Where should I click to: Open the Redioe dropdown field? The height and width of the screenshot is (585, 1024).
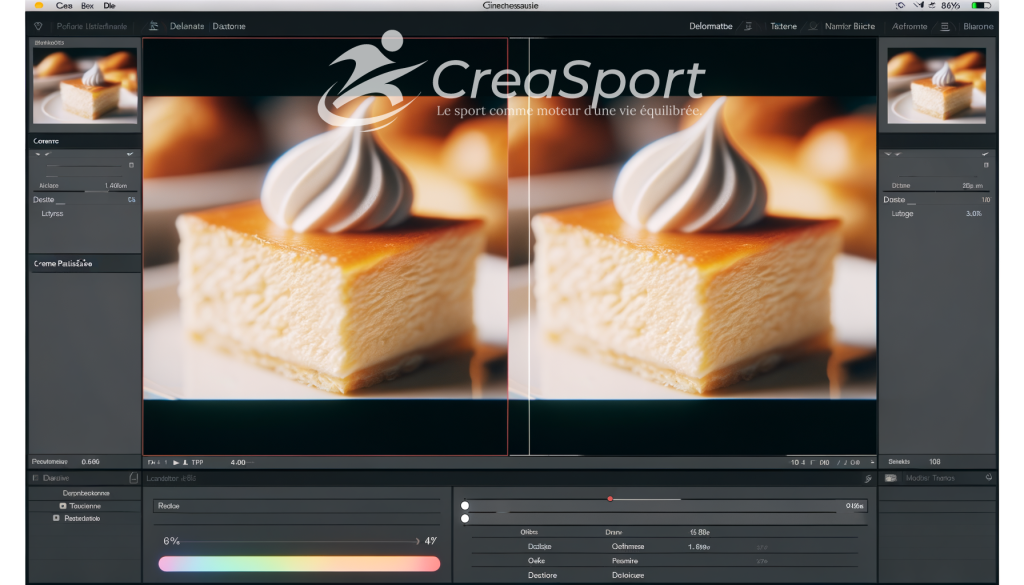click(x=296, y=506)
